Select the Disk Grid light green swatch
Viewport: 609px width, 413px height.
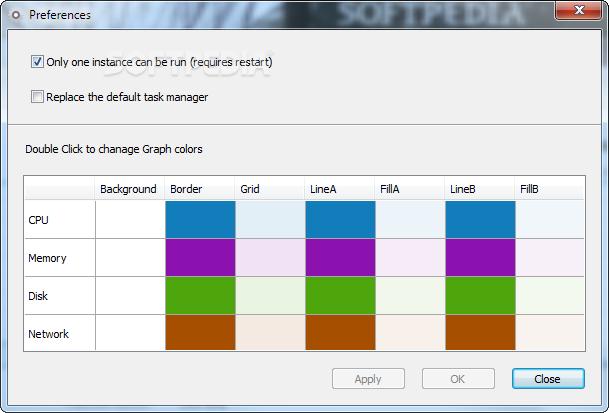pos(270,296)
